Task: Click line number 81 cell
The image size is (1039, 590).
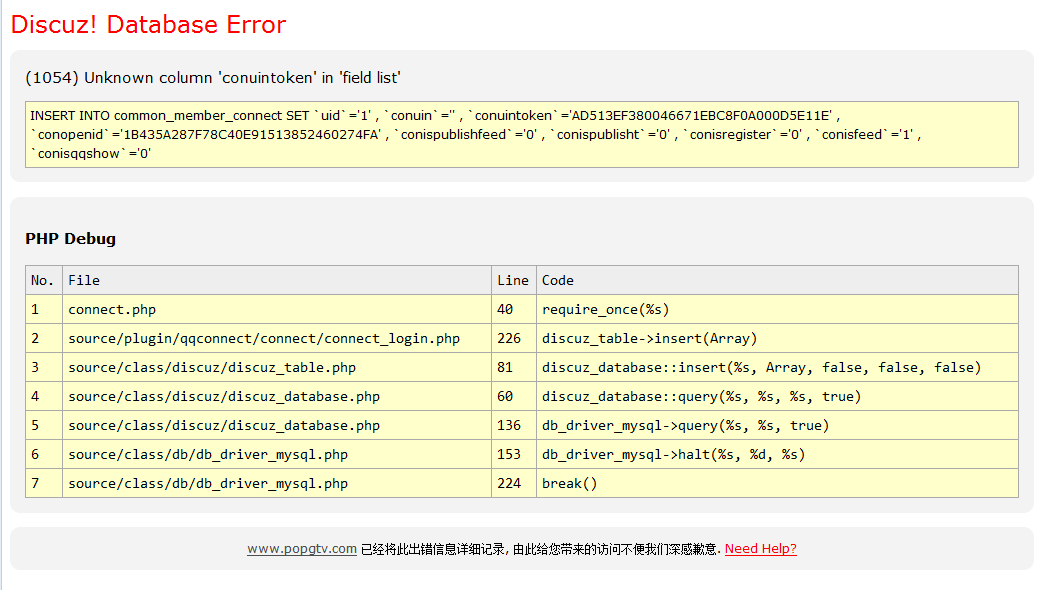Action: coord(514,367)
